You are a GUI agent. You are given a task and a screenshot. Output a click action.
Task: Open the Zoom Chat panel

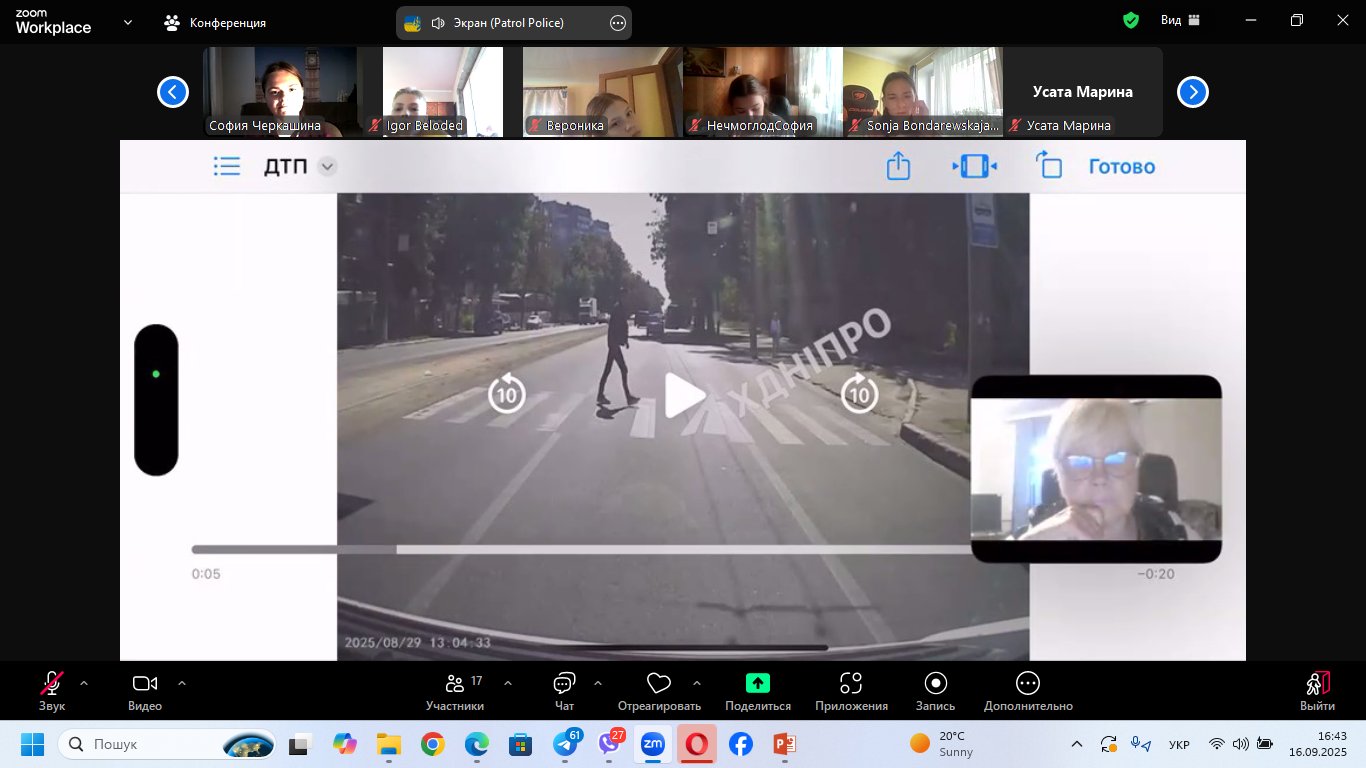(x=564, y=691)
